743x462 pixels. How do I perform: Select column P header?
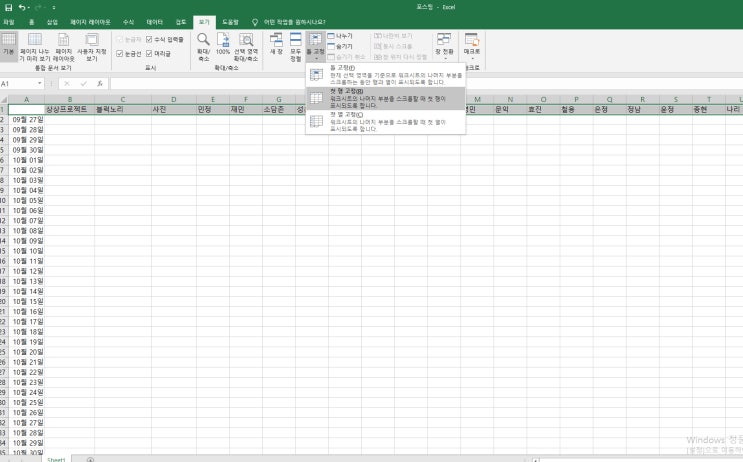click(x=576, y=100)
